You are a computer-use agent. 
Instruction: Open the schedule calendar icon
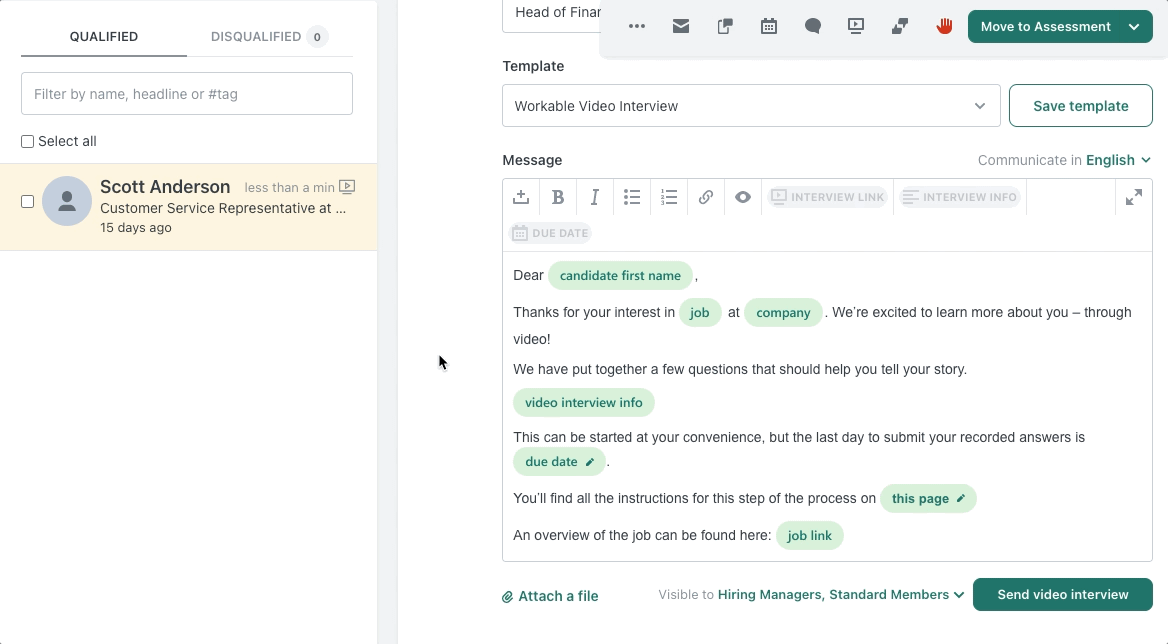click(x=769, y=26)
